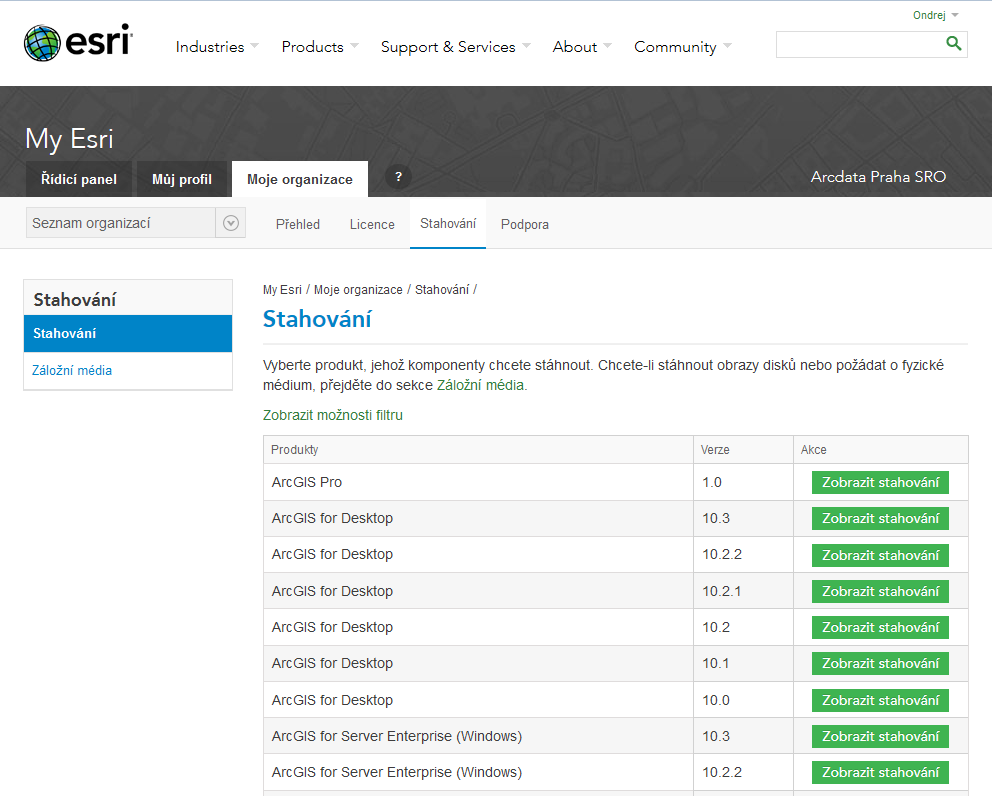Click the Arcdata Praha SRO organization name

click(x=878, y=177)
